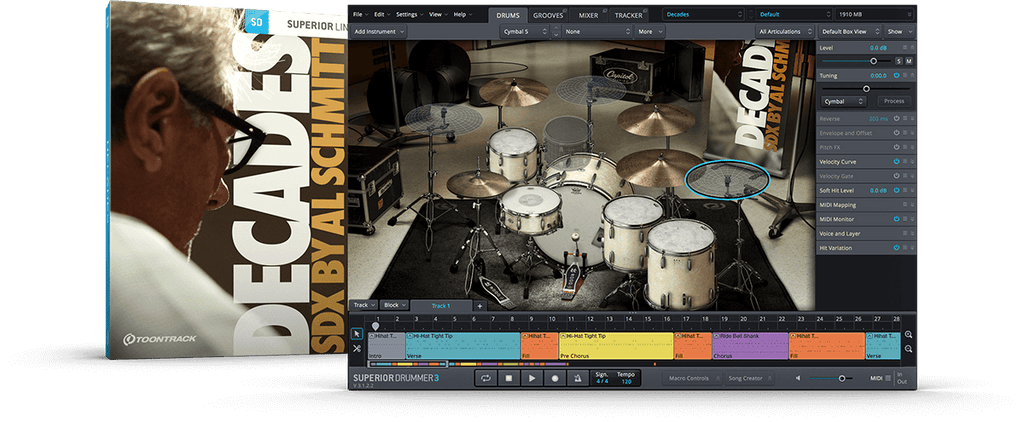Viewport: 1024px width, 422px height.
Task: Switch to the MIXER tab
Action: click(x=590, y=14)
